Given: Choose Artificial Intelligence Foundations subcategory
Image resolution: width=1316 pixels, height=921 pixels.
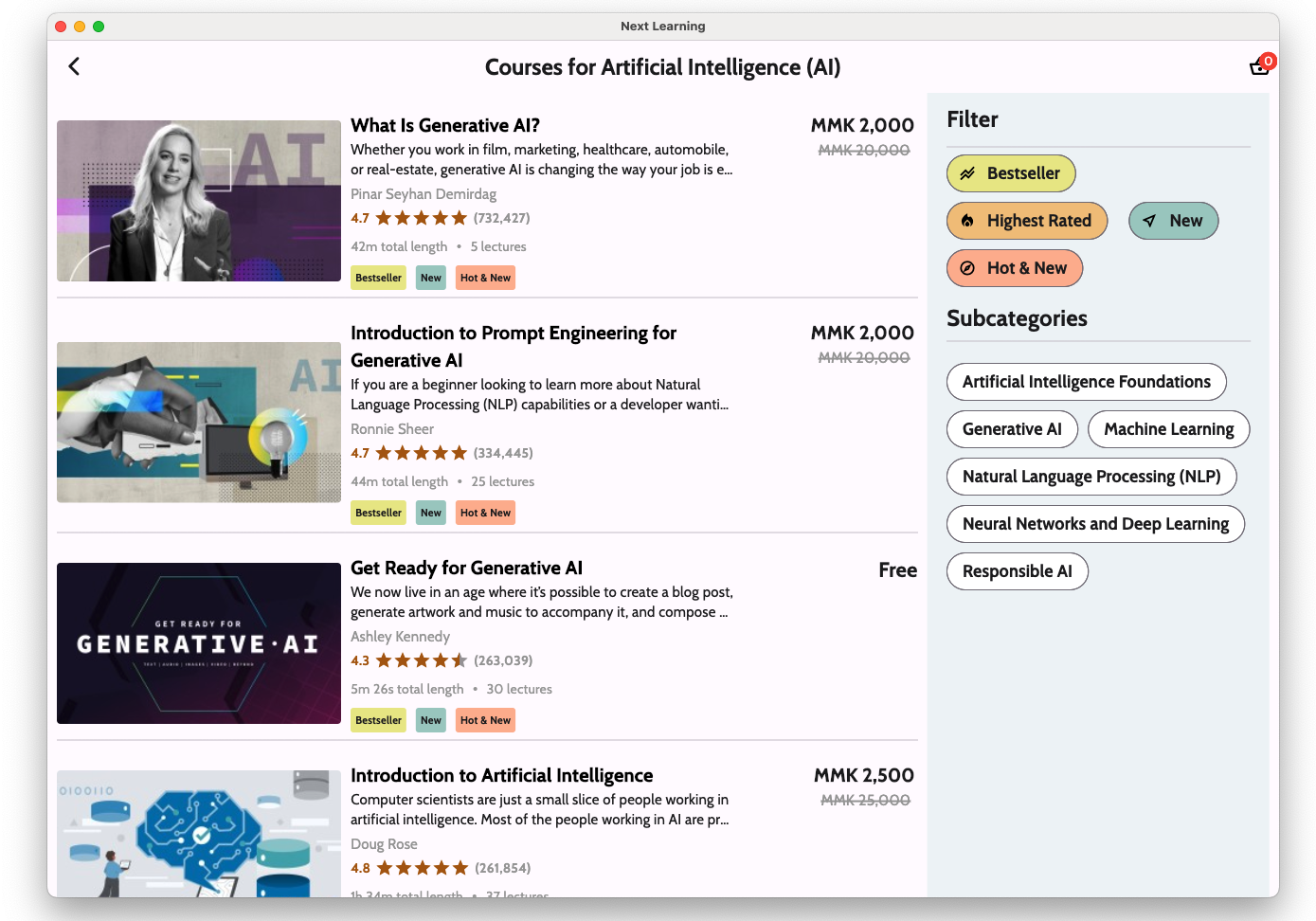Looking at the screenshot, I should (1086, 382).
